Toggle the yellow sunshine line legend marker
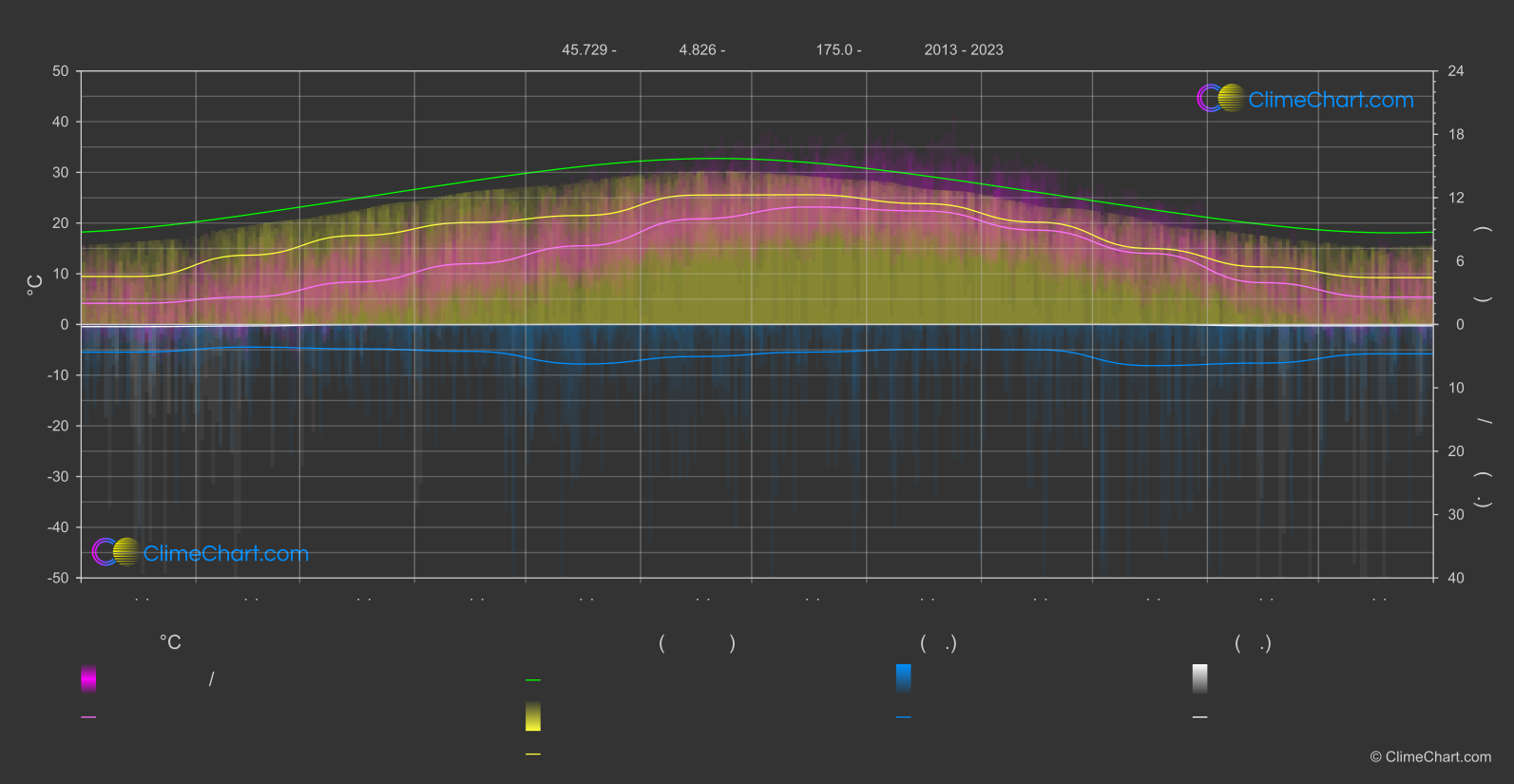Screen dimensions: 1514x784 point(533,755)
